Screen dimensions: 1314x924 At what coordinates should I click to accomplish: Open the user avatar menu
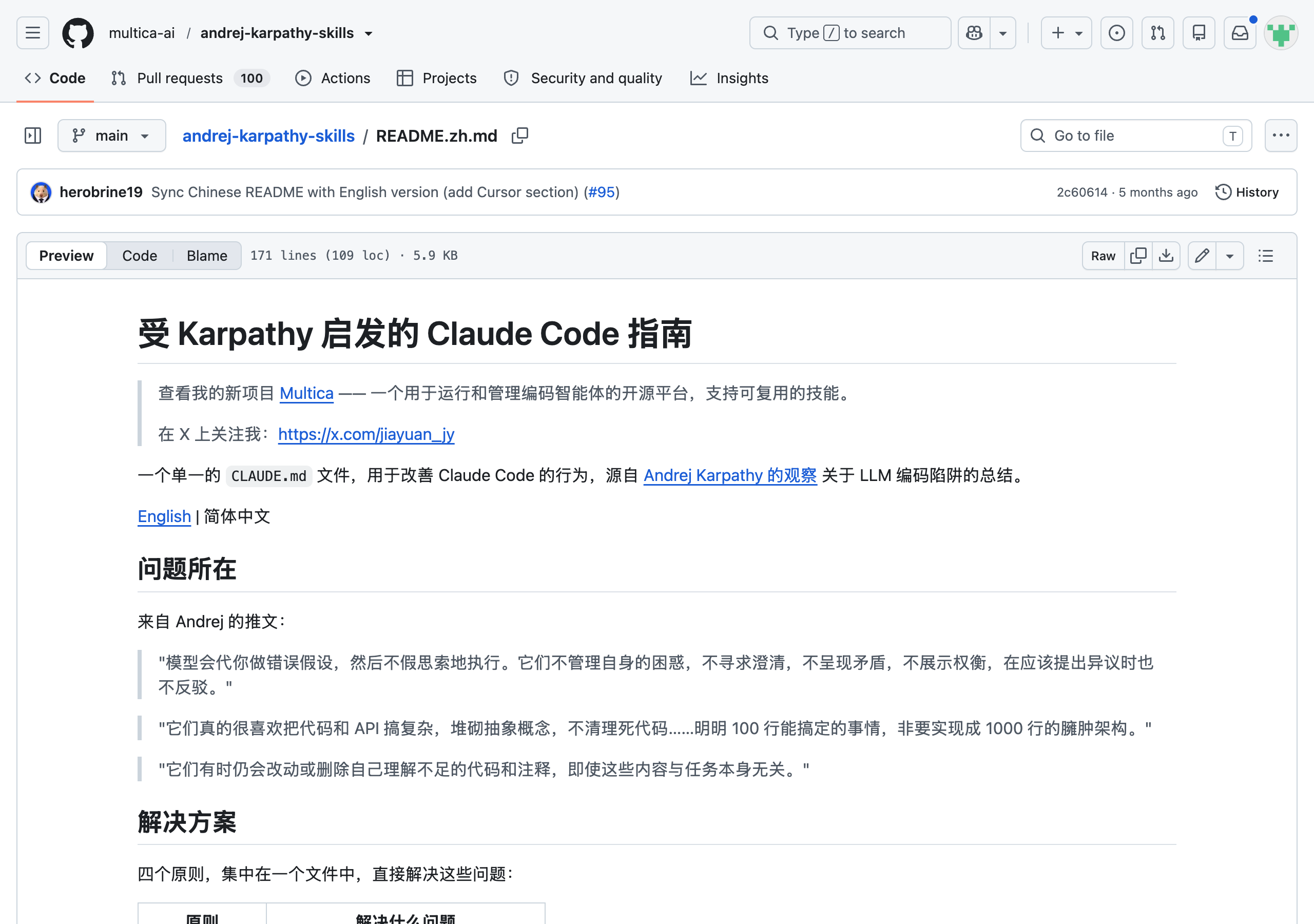click(x=1281, y=33)
